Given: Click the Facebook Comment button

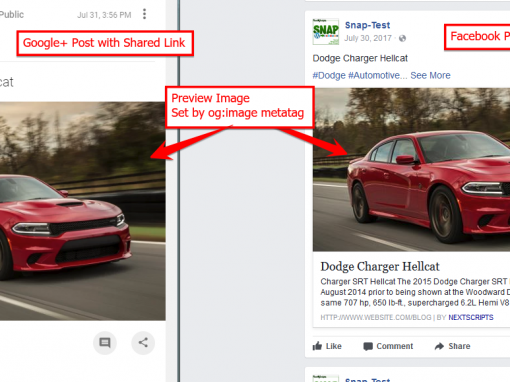Looking at the screenshot, I should click(x=388, y=346).
